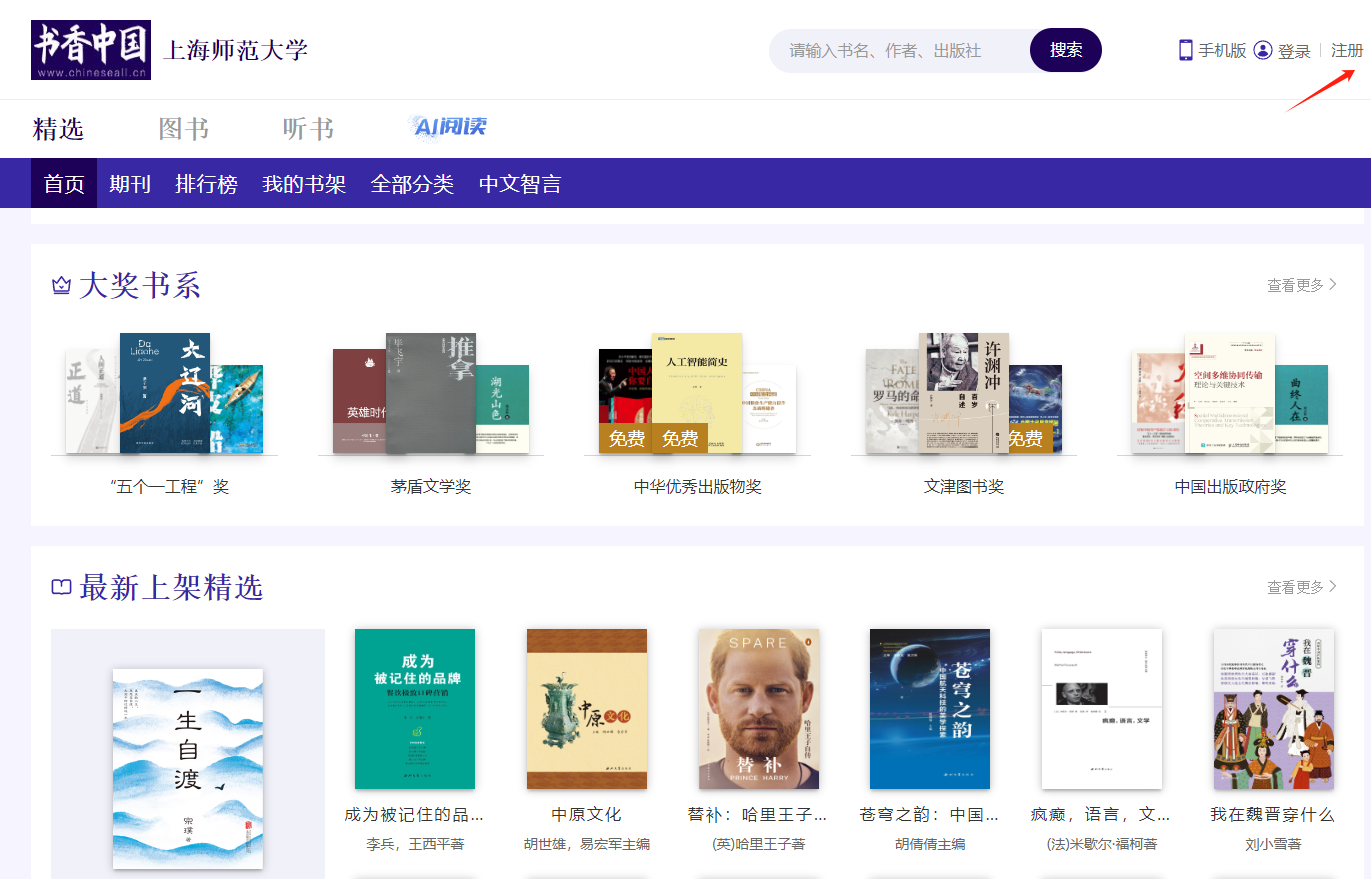Open the 人工智能简史 book cover

[697, 392]
